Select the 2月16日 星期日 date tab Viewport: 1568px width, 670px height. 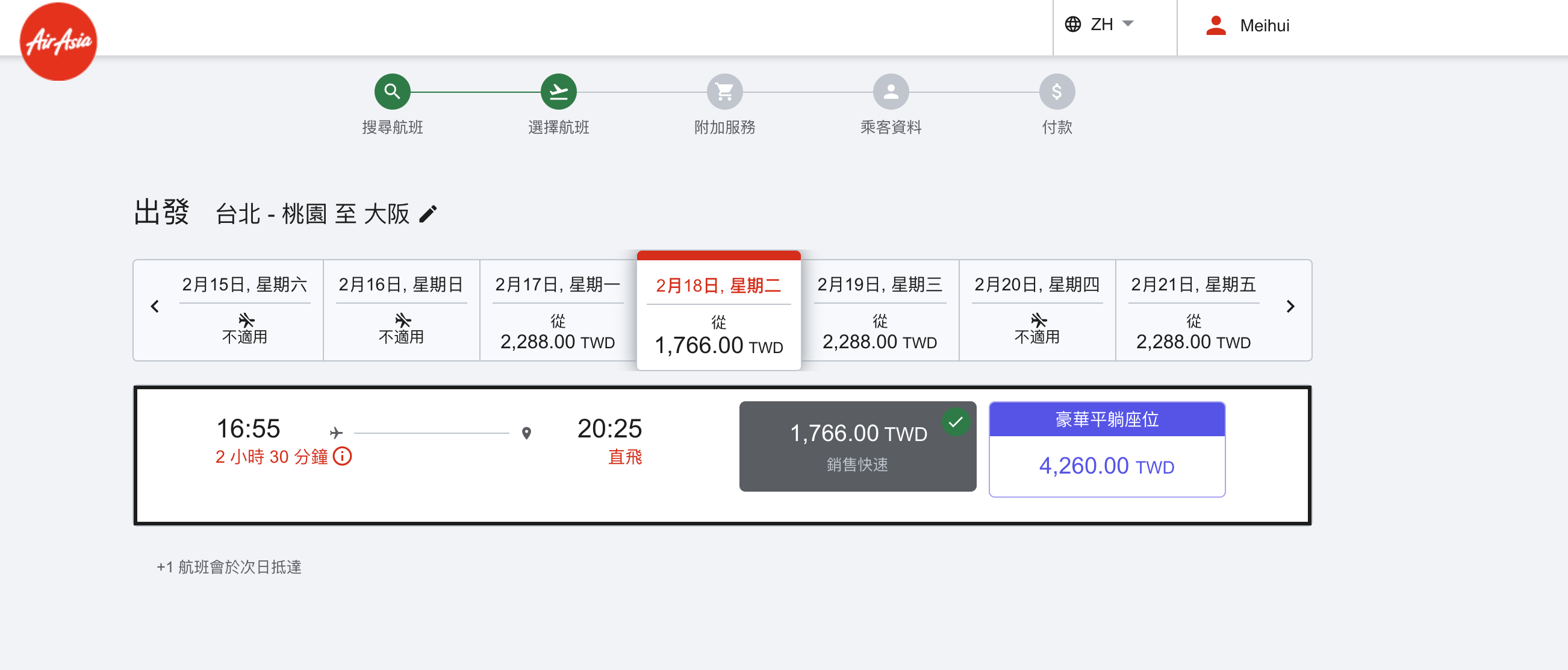(401, 311)
